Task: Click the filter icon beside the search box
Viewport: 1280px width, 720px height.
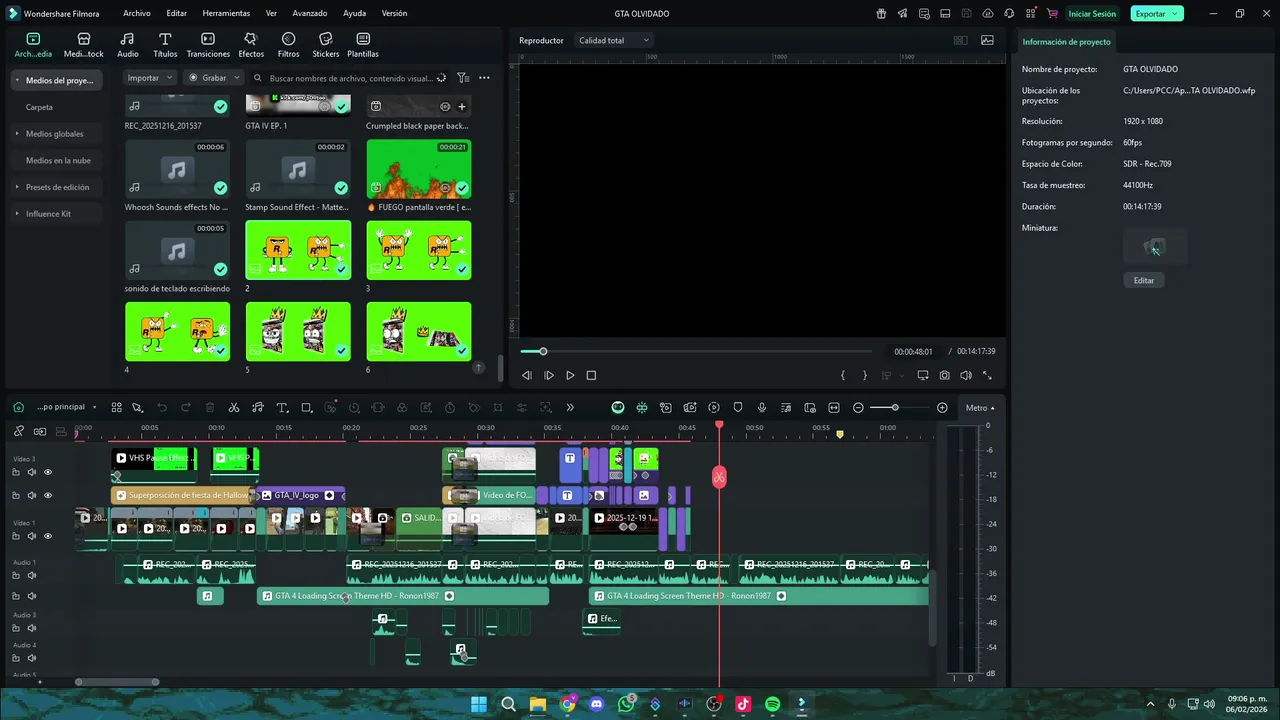Action: (x=463, y=78)
